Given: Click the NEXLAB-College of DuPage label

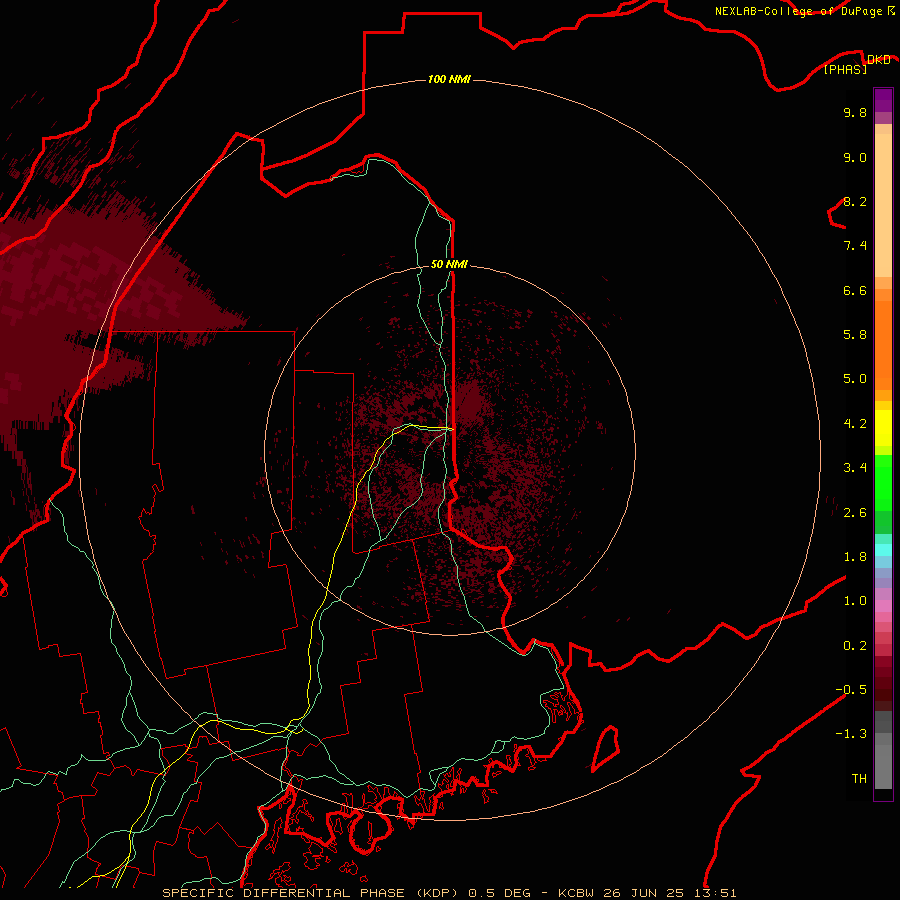Looking at the screenshot, I should pyautogui.click(x=799, y=11).
